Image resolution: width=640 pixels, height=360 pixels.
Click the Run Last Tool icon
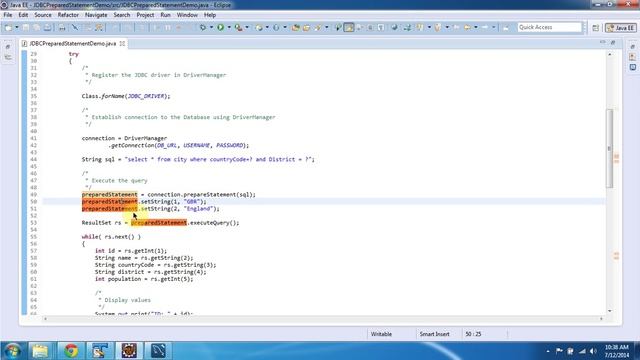click(x=238, y=27)
